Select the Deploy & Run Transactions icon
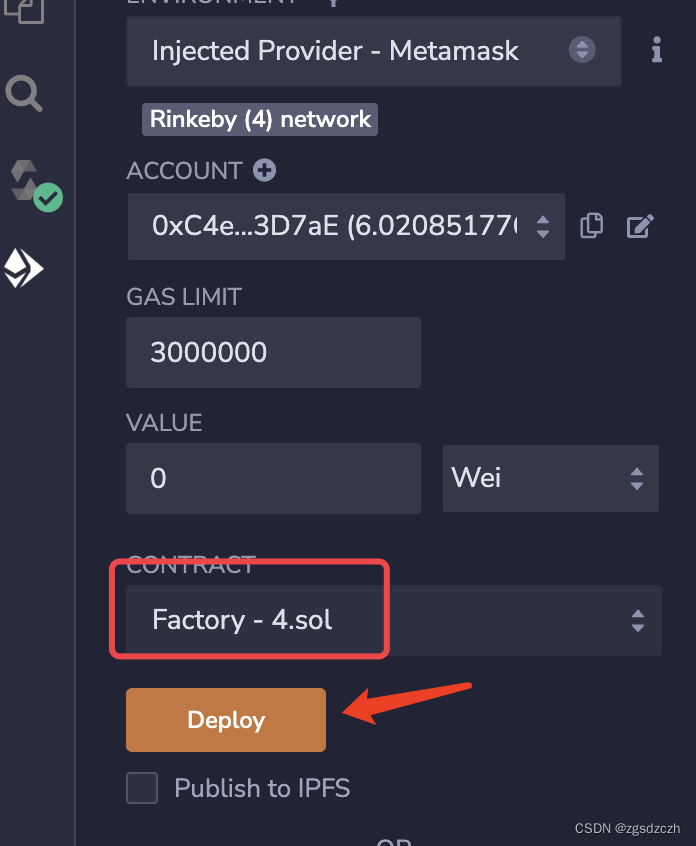Image resolution: width=696 pixels, height=846 pixels. [24, 268]
